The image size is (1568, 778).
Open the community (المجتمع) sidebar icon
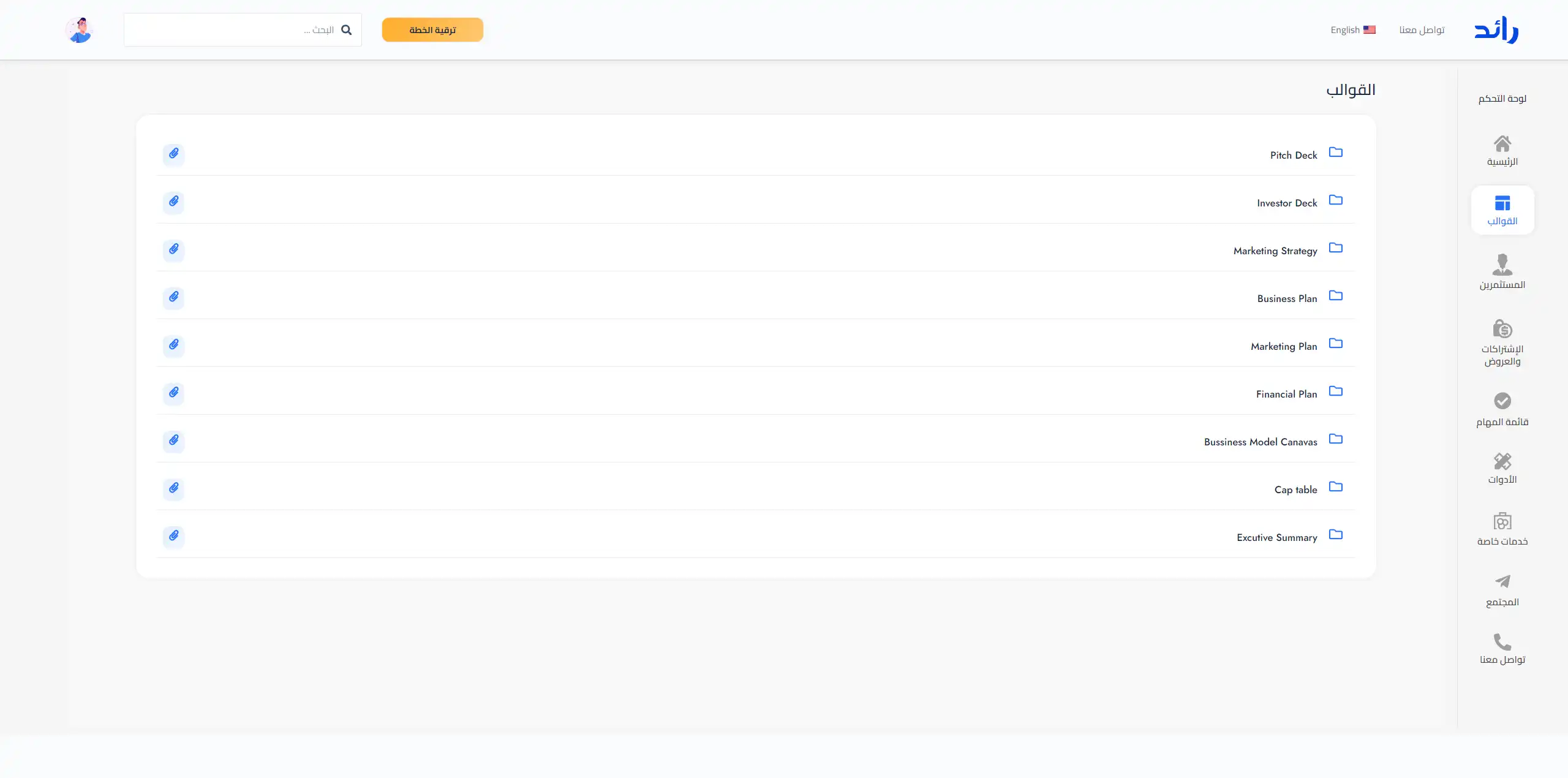pos(1502,589)
